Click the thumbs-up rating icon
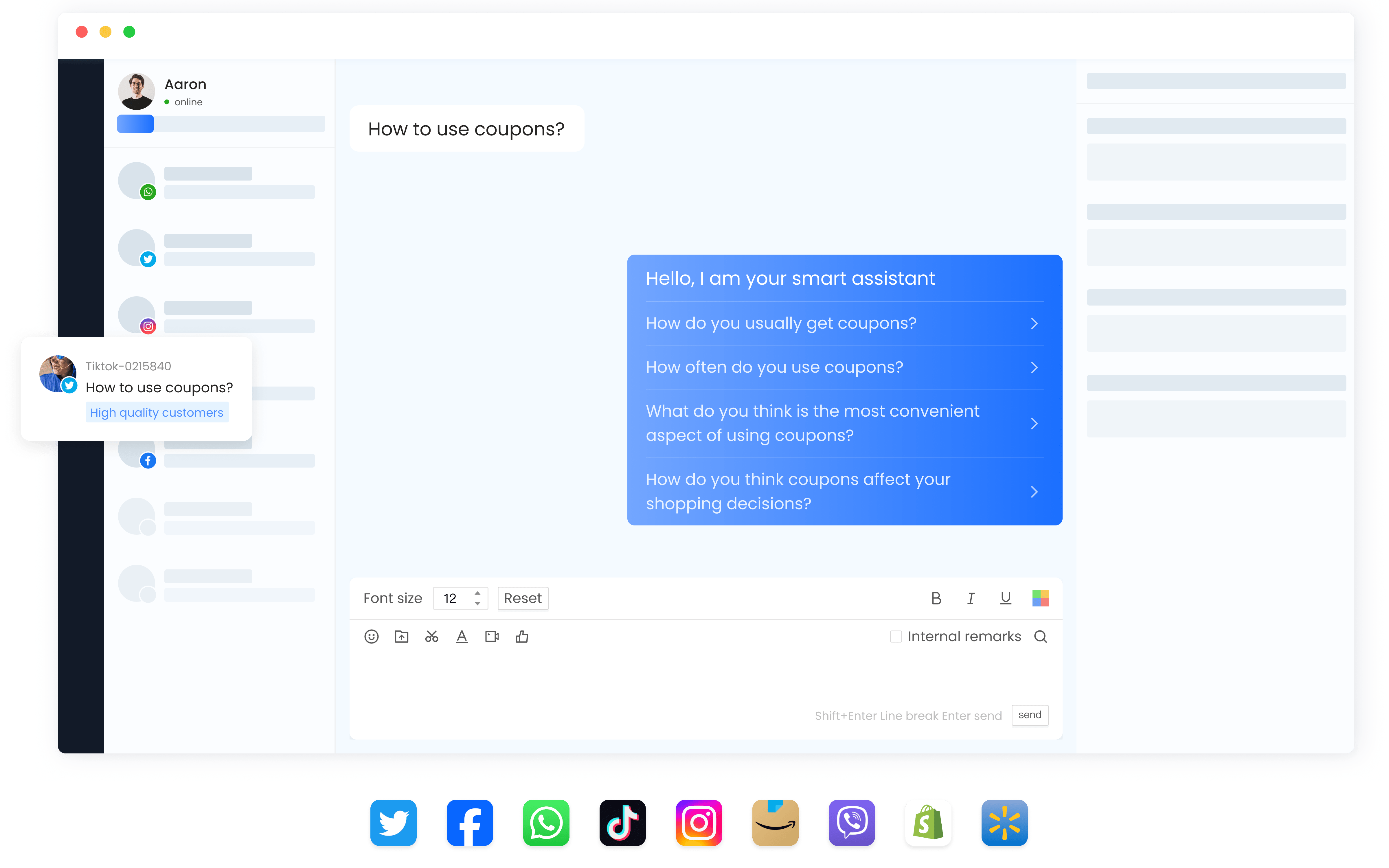The height and width of the screenshot is (868, 1389). click(522, 636)
